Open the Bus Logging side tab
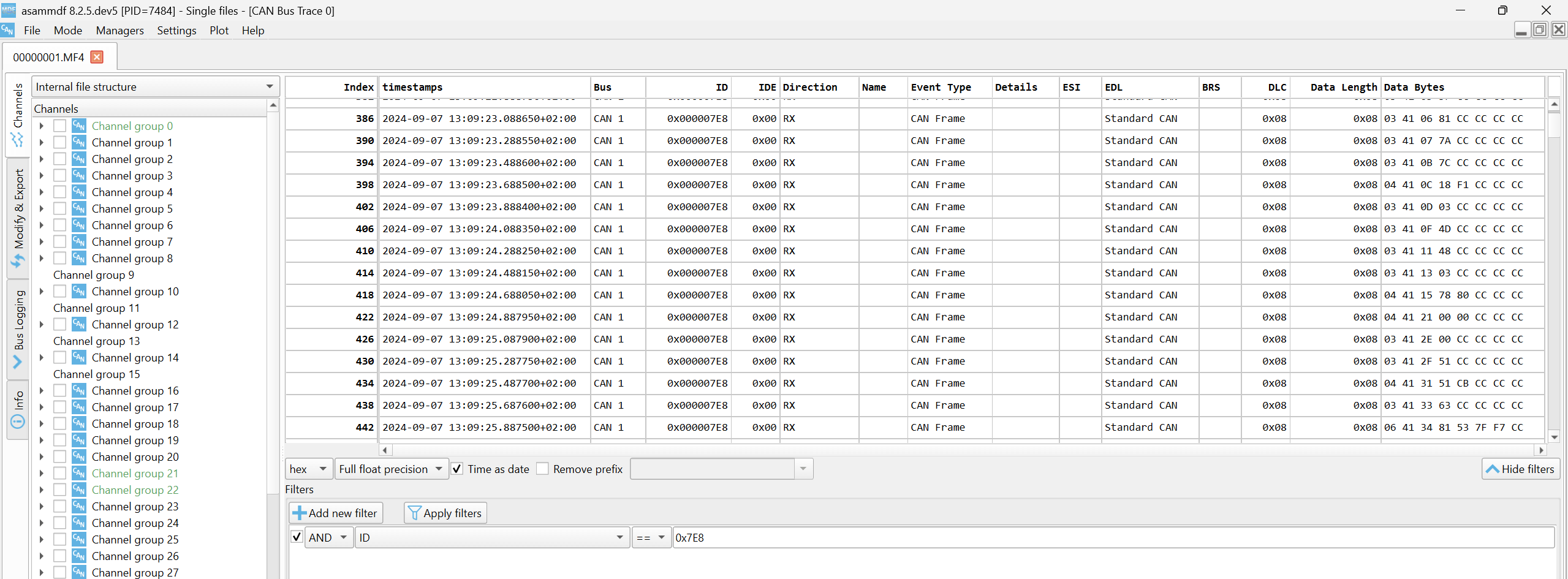 pos(18,329)
